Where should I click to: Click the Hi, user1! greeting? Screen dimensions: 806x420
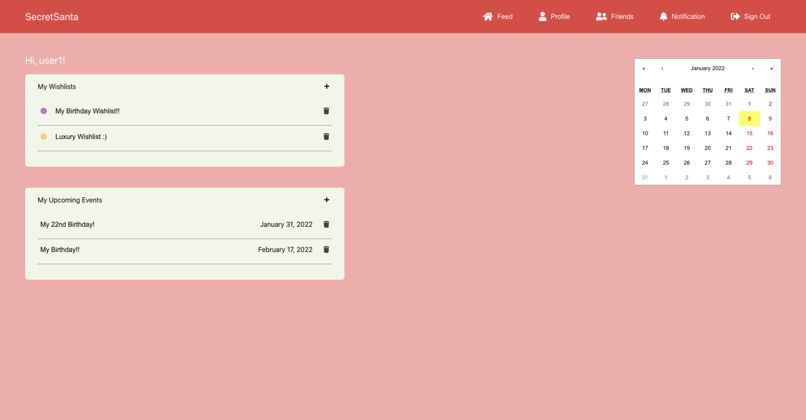coord(45,60)
